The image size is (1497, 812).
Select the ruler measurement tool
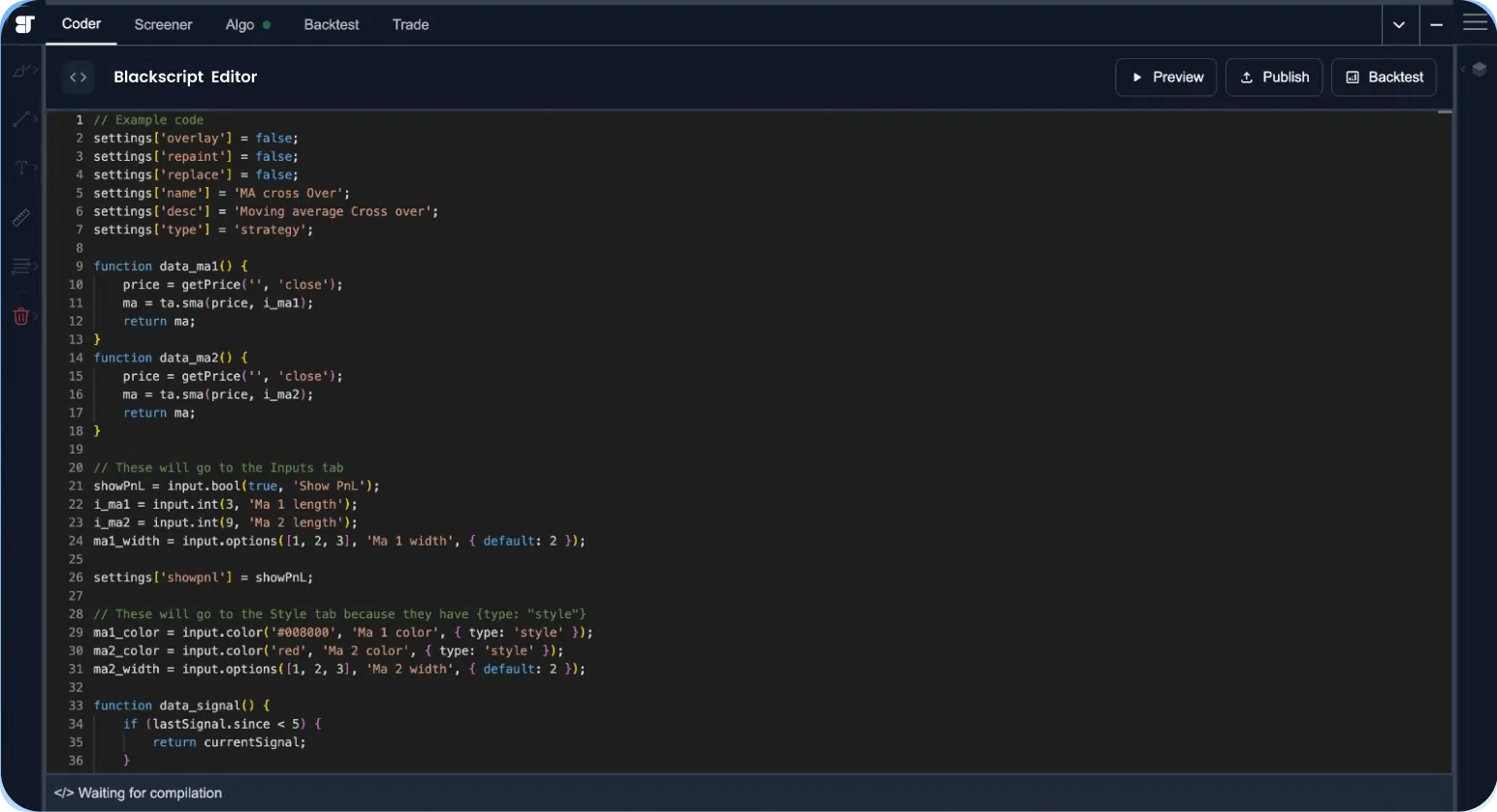[x=21, y=218]
